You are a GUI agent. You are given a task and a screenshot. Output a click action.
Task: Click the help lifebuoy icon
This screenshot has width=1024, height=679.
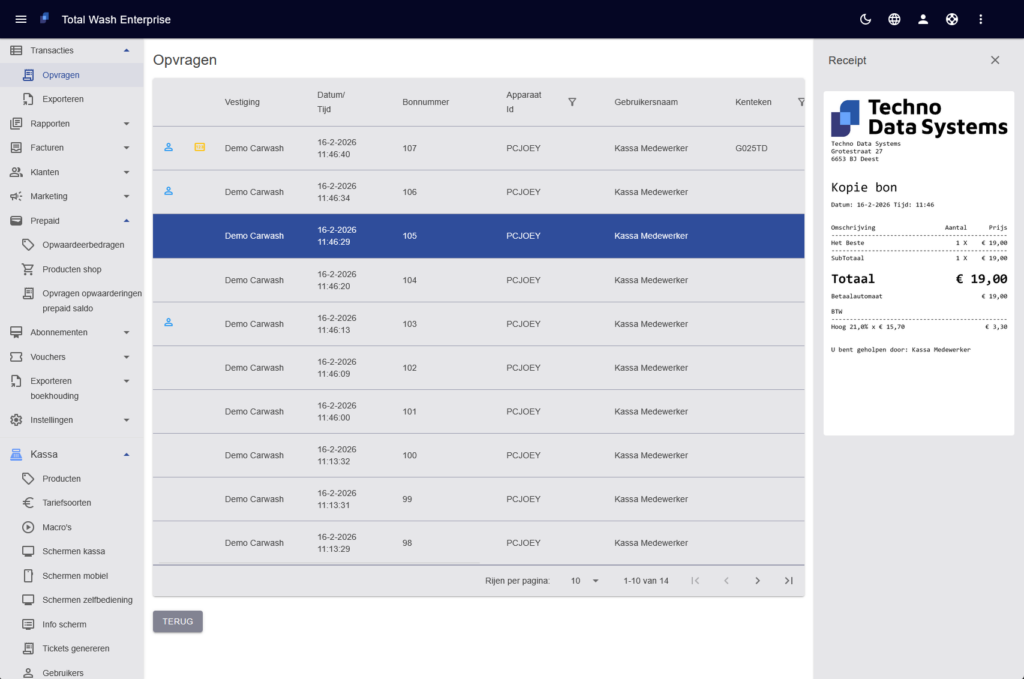[952, 19]
